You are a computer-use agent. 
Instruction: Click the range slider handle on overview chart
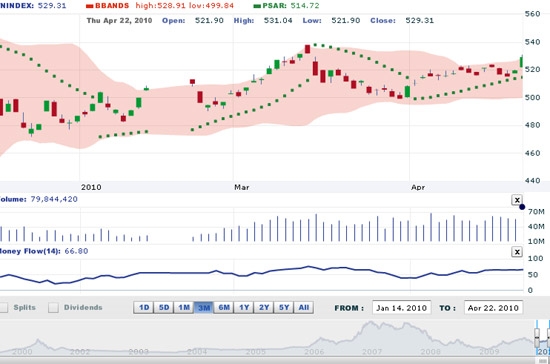pos(537,337)
